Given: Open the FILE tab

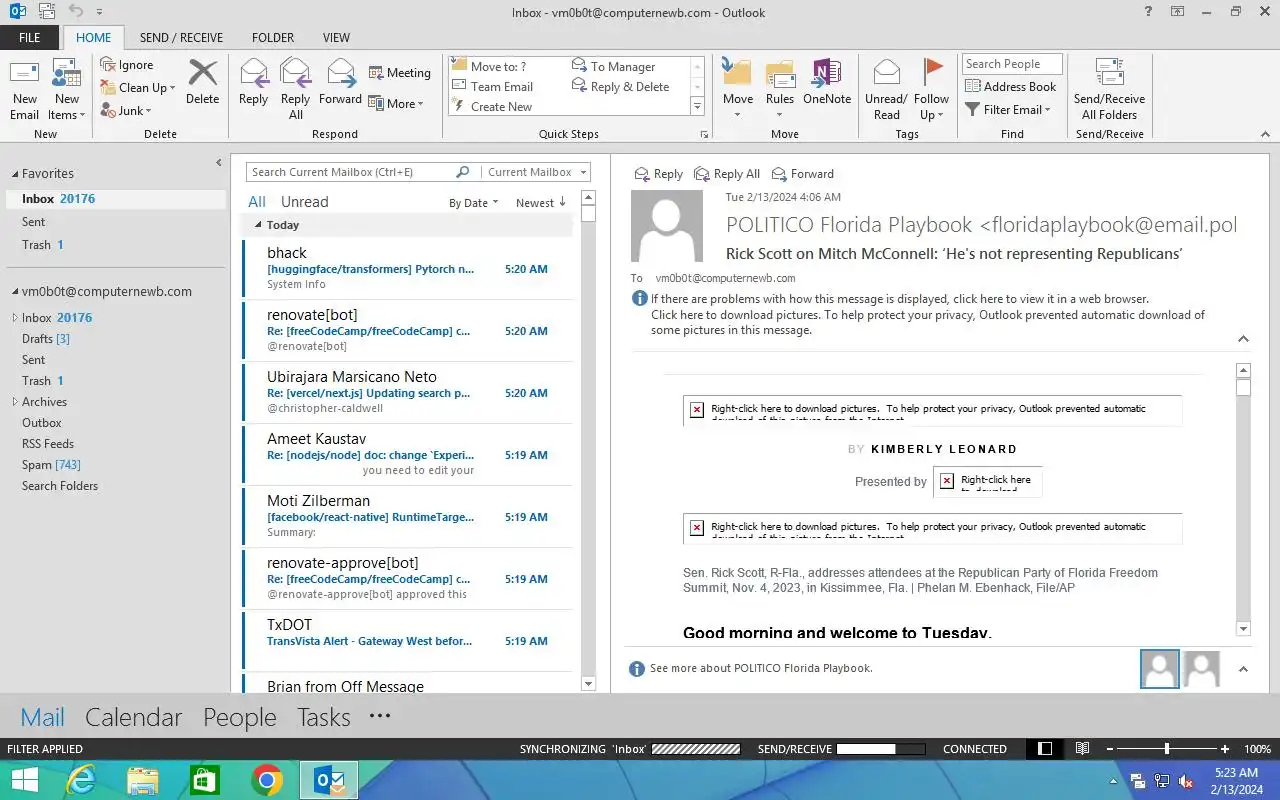Looking at the screenshot, I should tap(29, 38).
